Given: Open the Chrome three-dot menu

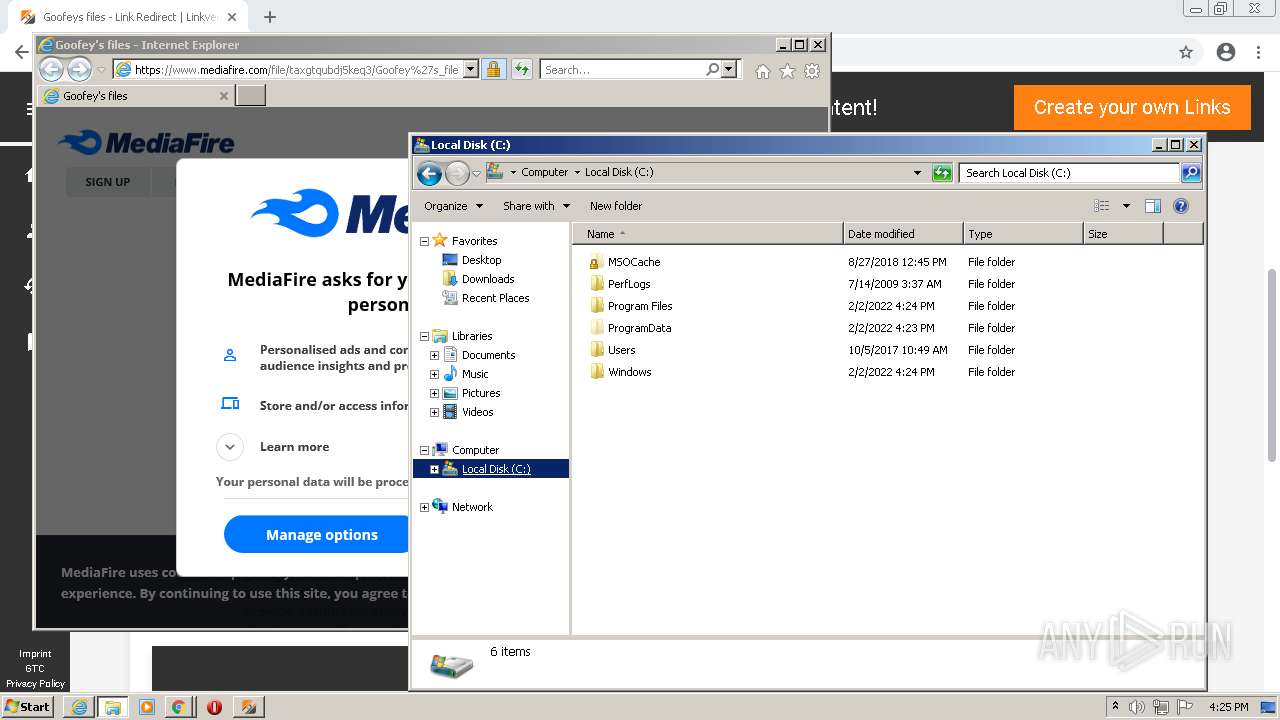Looking at the screenshot, I should 1258,52.
